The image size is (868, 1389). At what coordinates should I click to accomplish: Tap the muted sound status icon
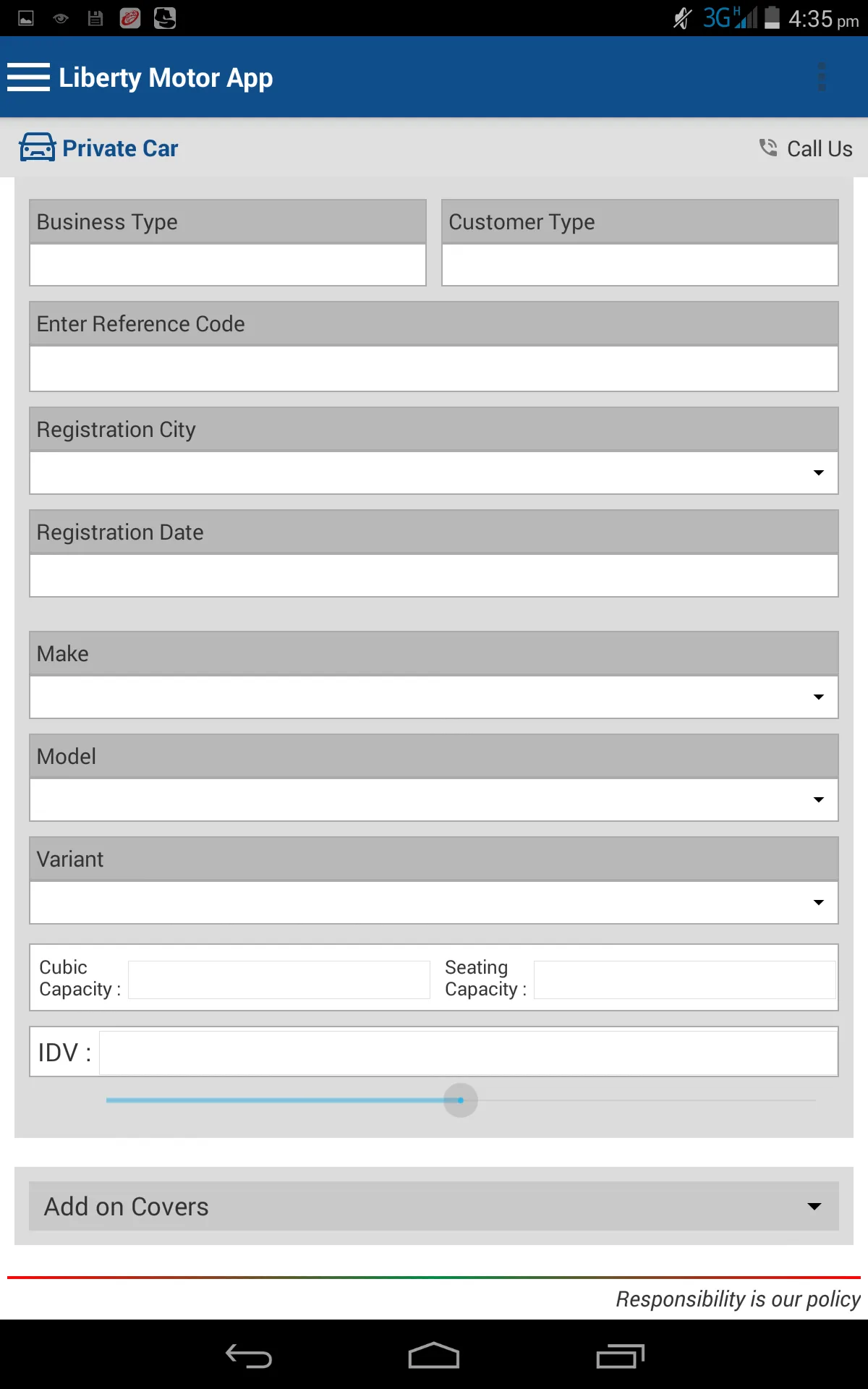pyautogui.click(x=682, y=18)
